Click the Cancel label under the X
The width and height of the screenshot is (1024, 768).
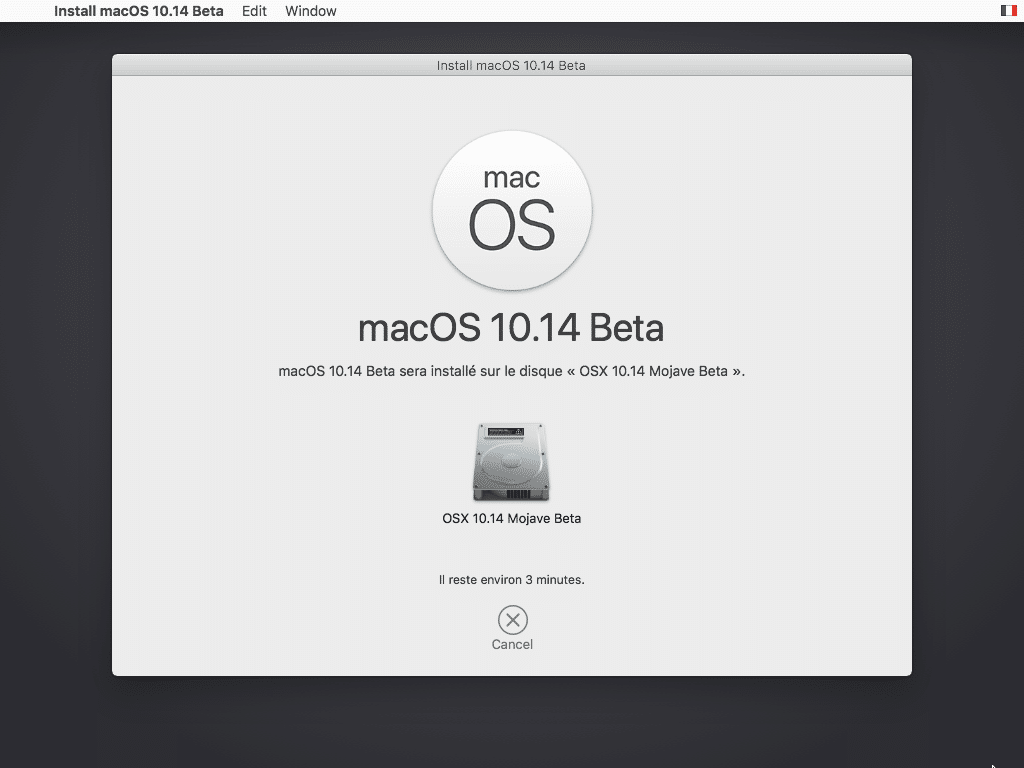click(x=512, y=645)
